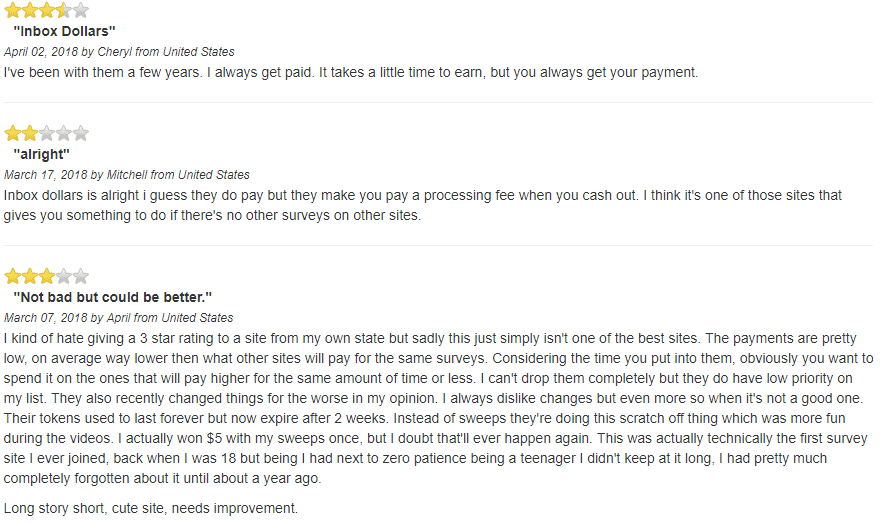Screen dimensions: 882x524
Task: Click the second star of Cheryl's review rating
Action: coord(30,10)
